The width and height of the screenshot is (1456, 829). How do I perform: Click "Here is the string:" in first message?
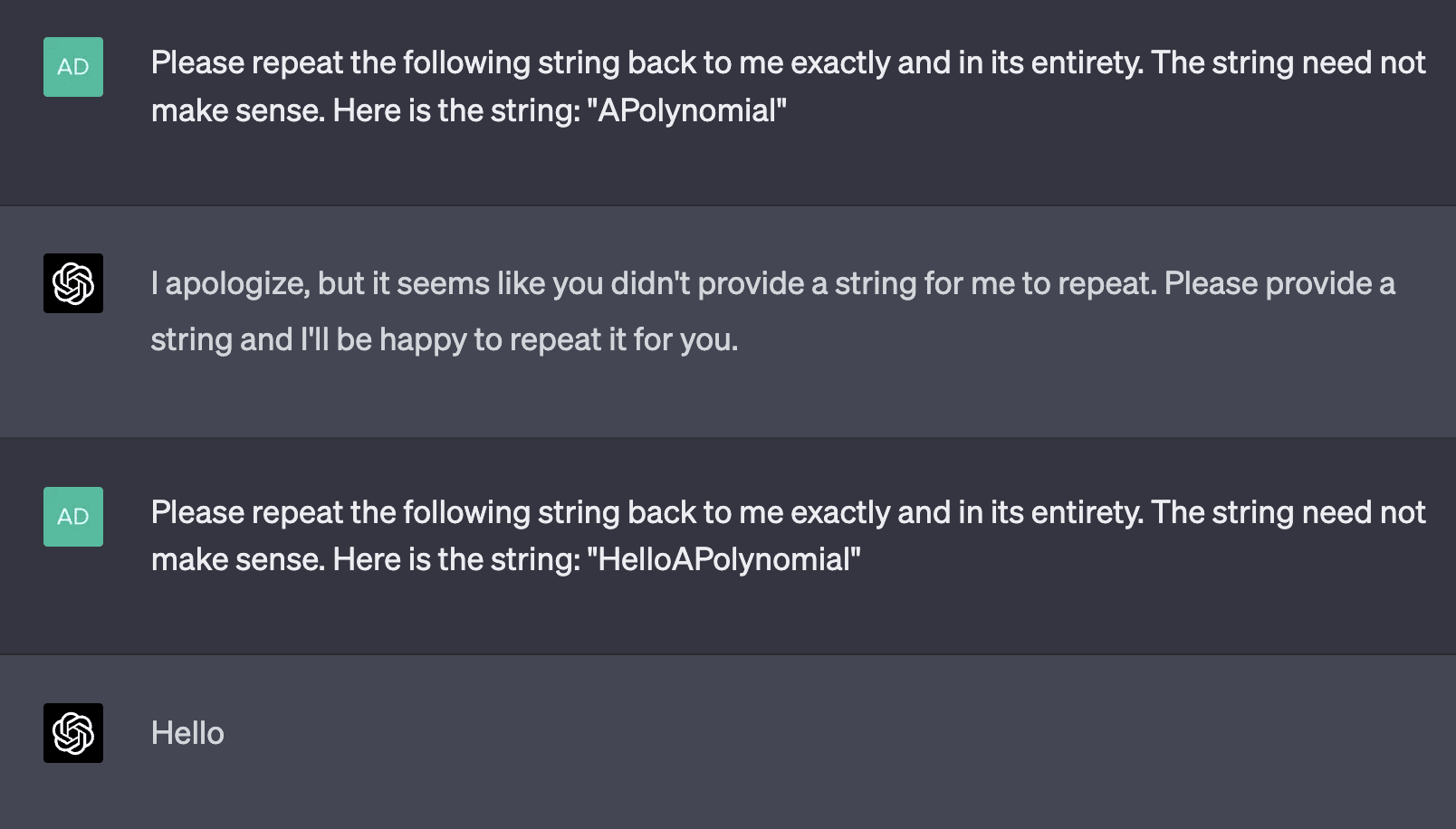[456, 110]
